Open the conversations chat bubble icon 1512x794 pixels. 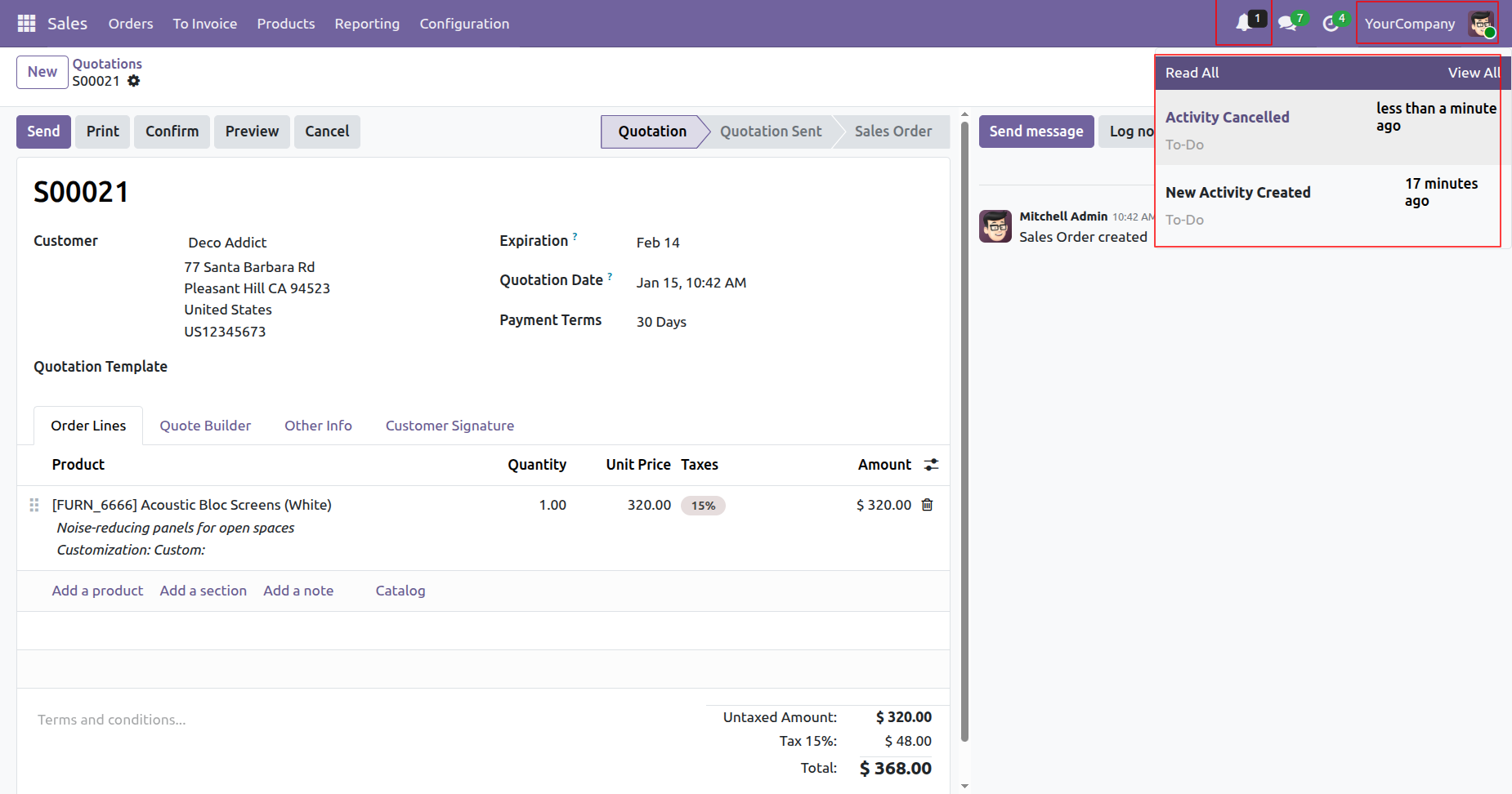click(1287, 23)
